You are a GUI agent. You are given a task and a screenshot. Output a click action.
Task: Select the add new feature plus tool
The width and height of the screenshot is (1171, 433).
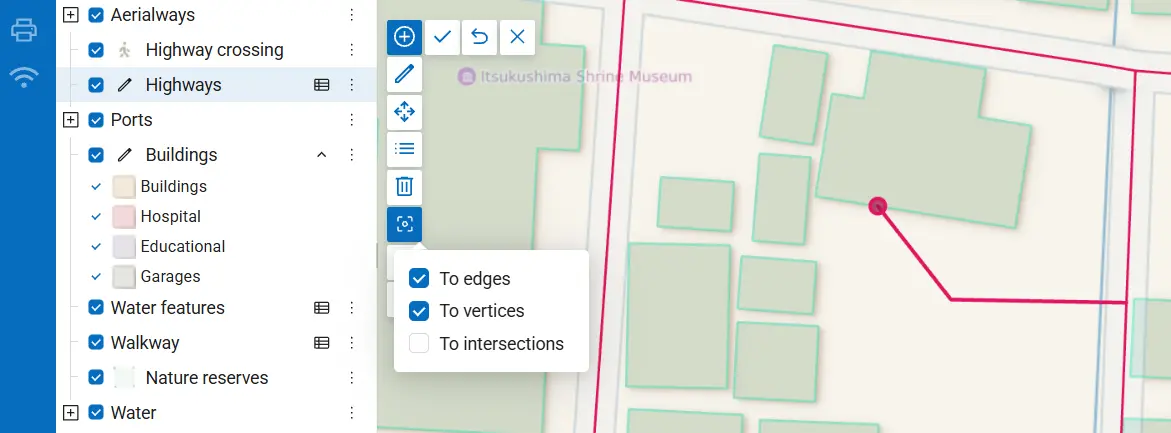404,37
